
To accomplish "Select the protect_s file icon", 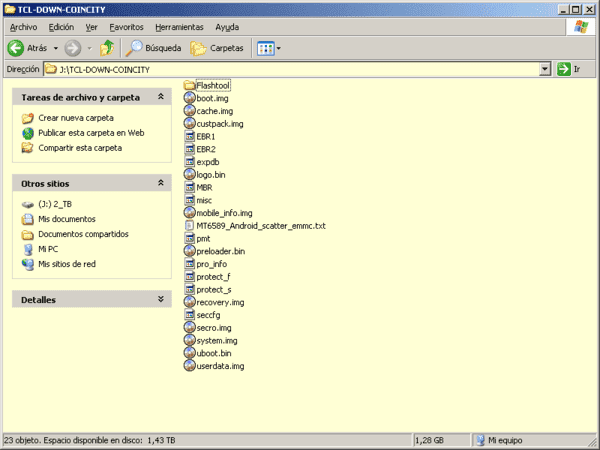I will [189, 289].
